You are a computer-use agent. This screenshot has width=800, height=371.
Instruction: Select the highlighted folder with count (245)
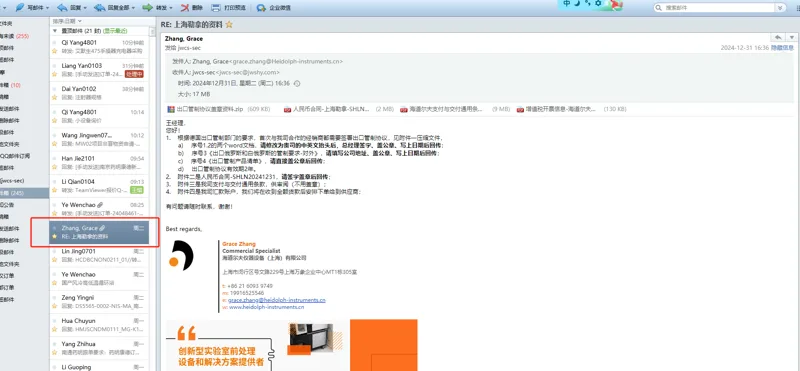click(x=23, y=193)
